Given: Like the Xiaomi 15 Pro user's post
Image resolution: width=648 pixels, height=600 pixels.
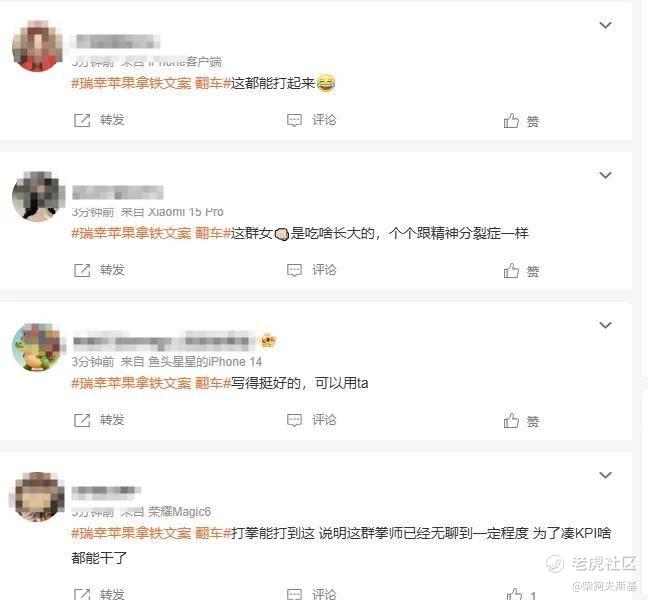Looking at the screenshot, I should [521, 271].
